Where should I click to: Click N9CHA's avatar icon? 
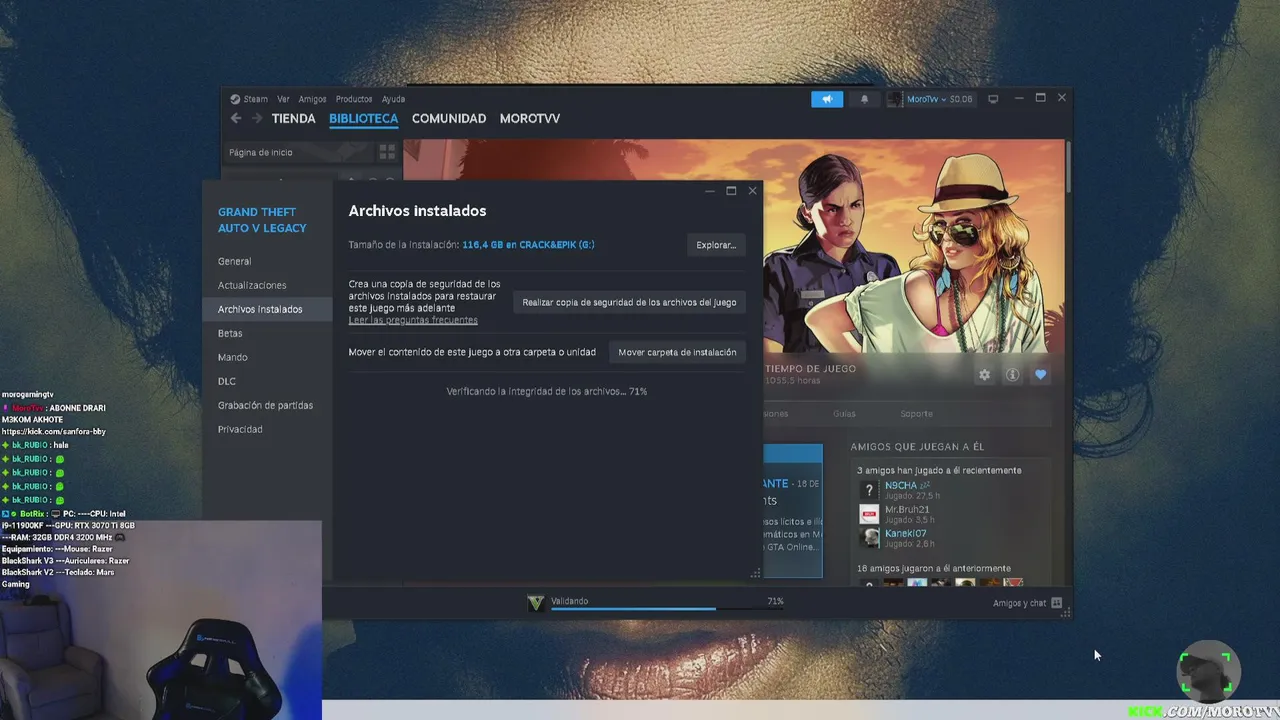(869, 490)
